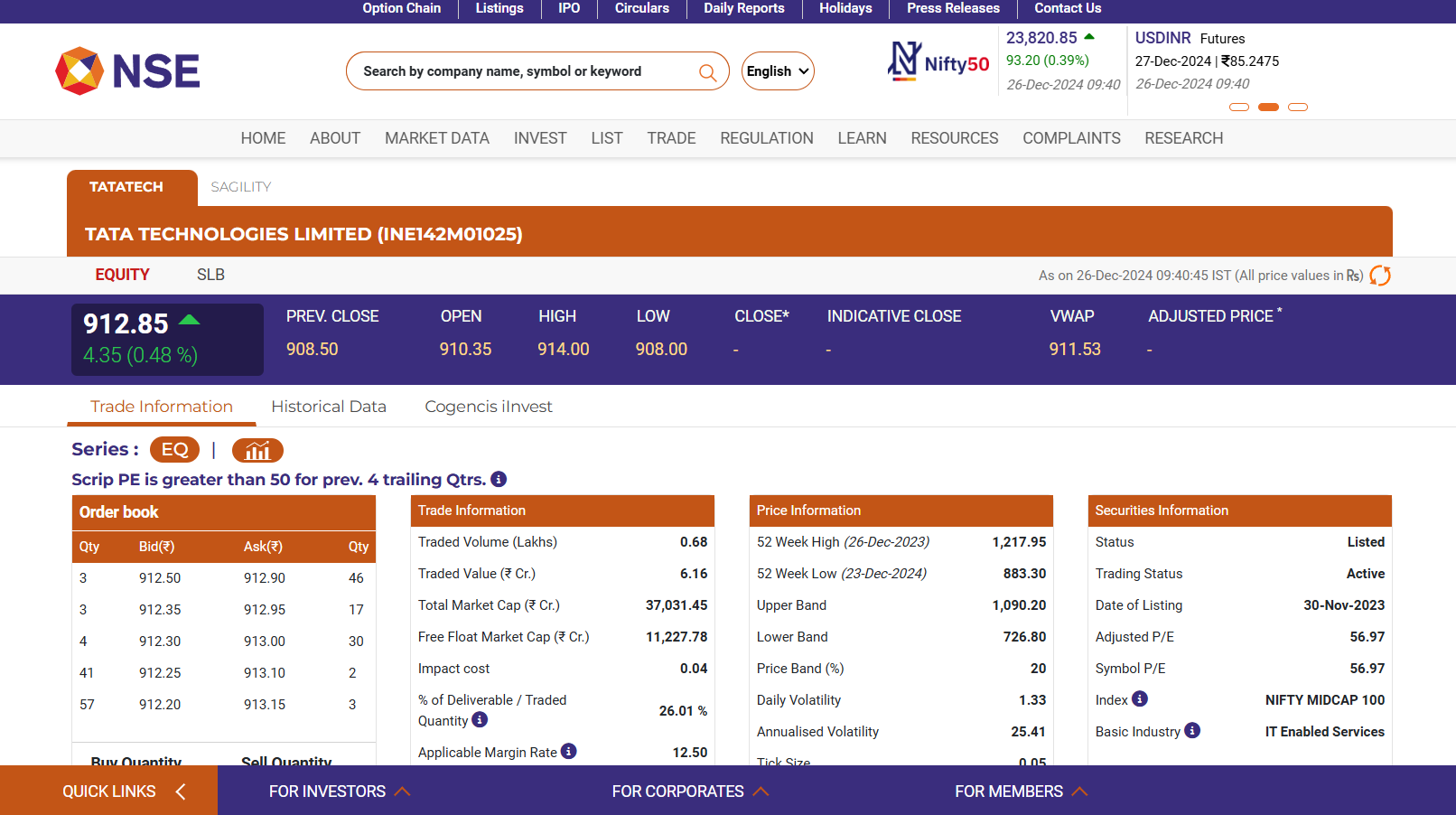Open the chart icon beside the EQ series
The image size is (1456, 815).
click(257, 450)
